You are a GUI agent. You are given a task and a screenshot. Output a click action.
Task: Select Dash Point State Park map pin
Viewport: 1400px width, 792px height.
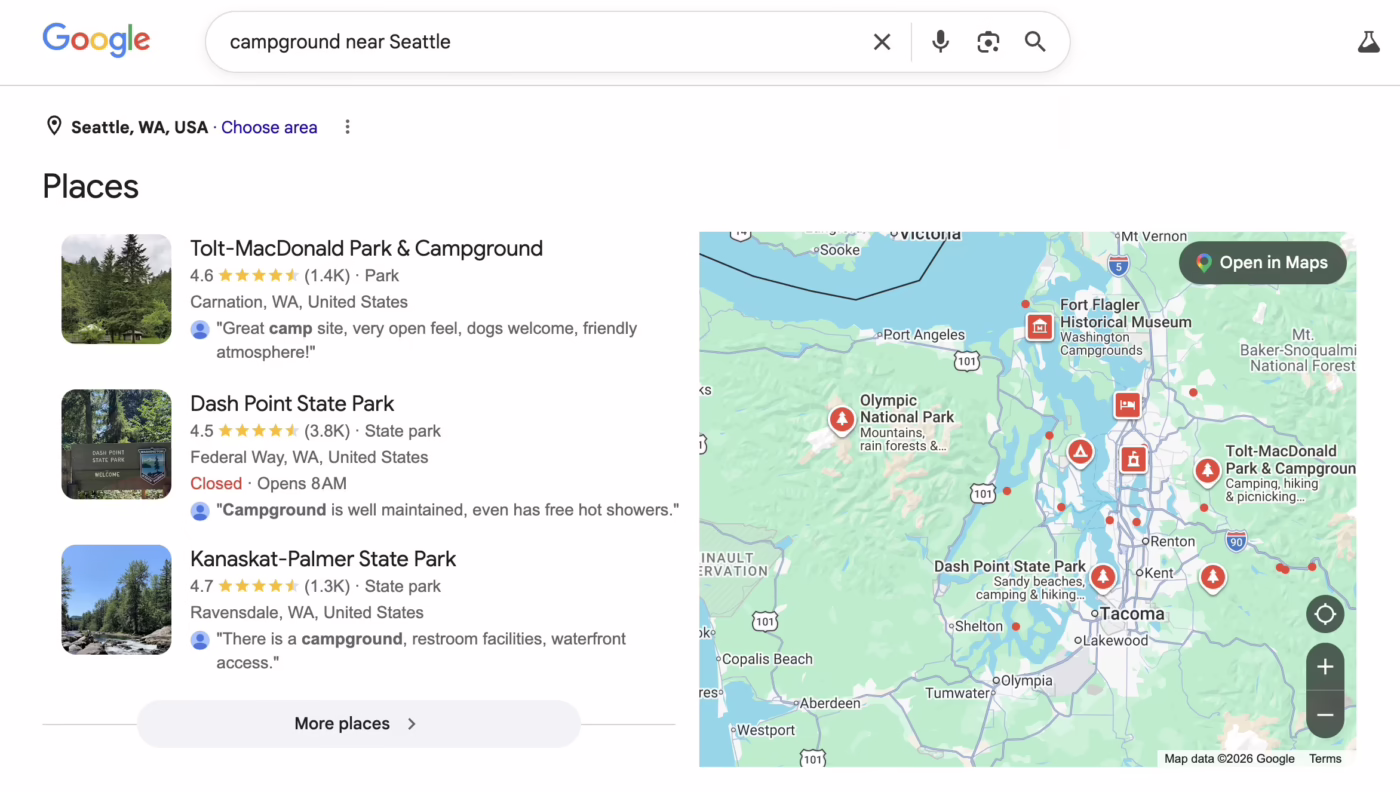click(x=1103, y=577)
